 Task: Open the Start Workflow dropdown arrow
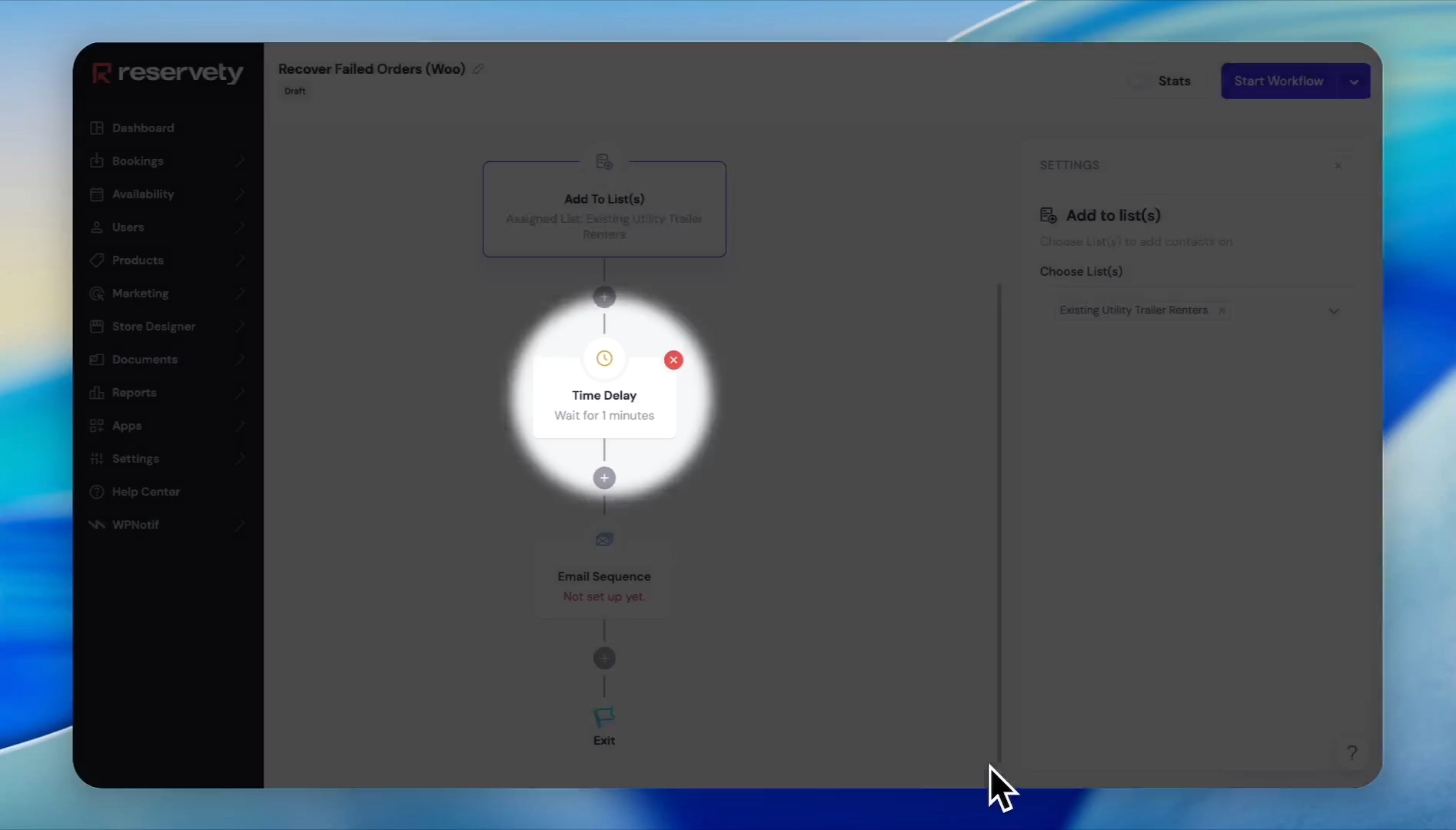1354,81
